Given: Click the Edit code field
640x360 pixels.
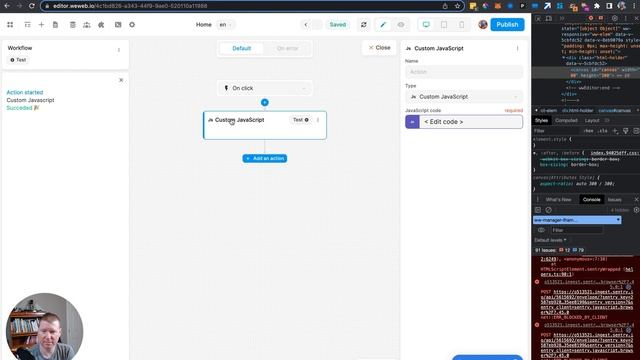Looking at the screenshot, I should pyautogui.click(x=471, y=122).
